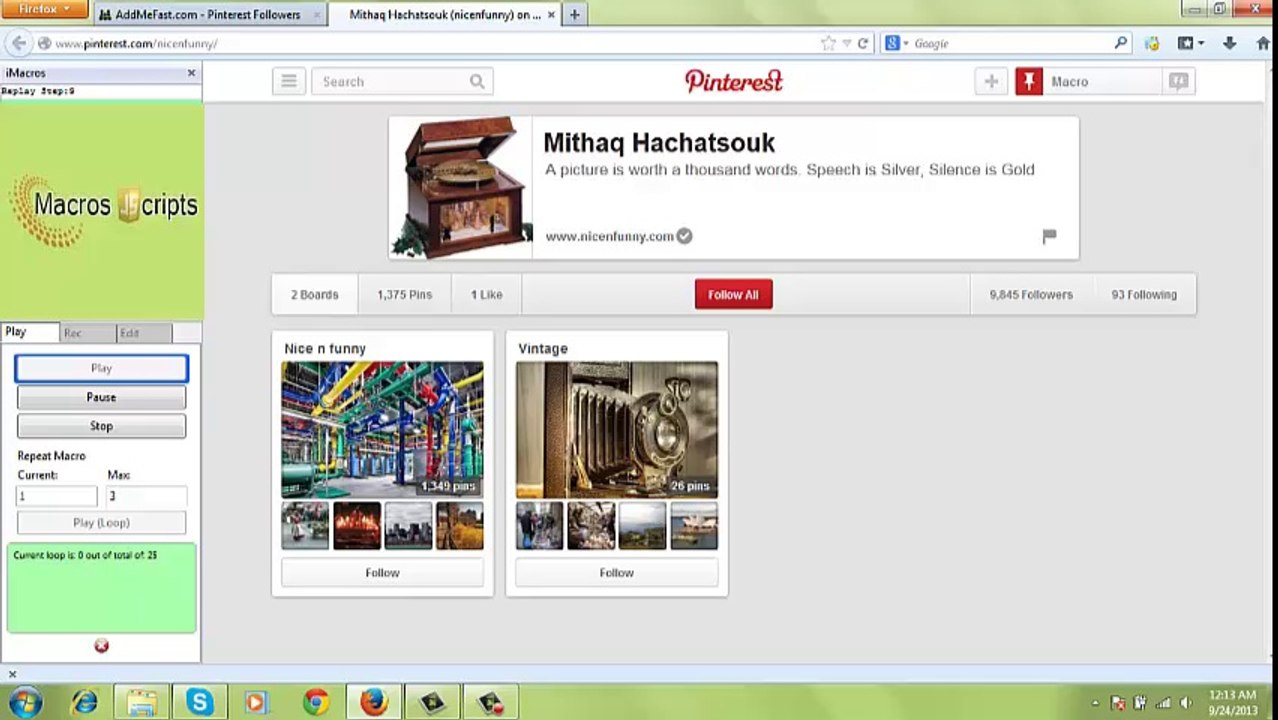1278x720 pixels.
Task: Click the iMacros Stop button
Action: (x=101, y=426)
